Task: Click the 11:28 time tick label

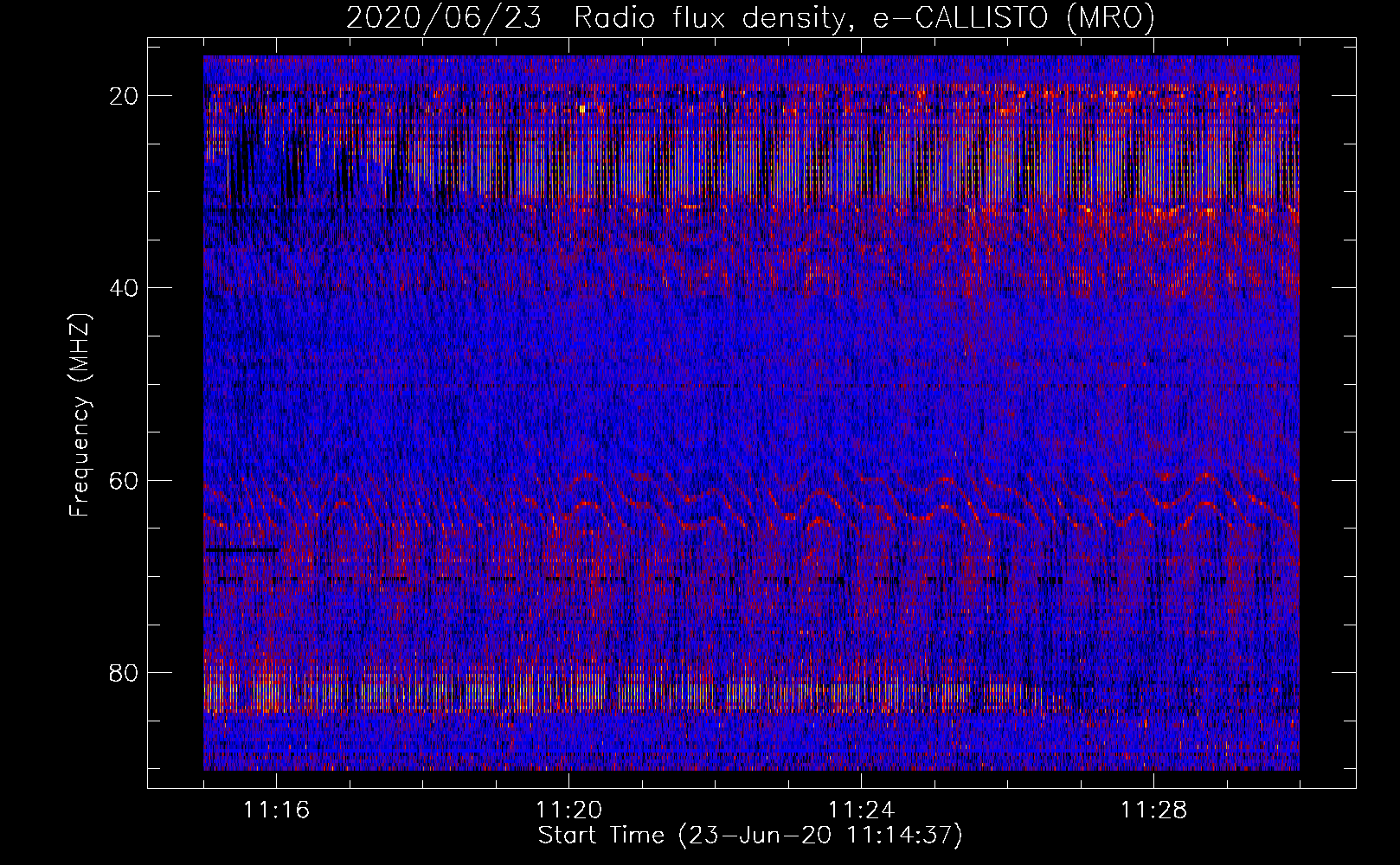Action: click(x=1153, y=811)
